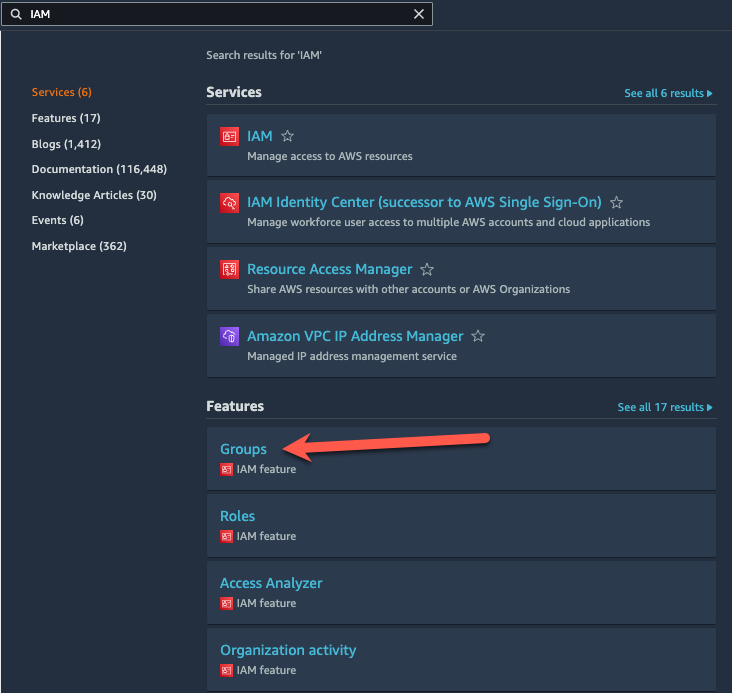Click the Resource Access Manager icon
This screenshot has width=732, height=693.
click(x=229, y=270)
